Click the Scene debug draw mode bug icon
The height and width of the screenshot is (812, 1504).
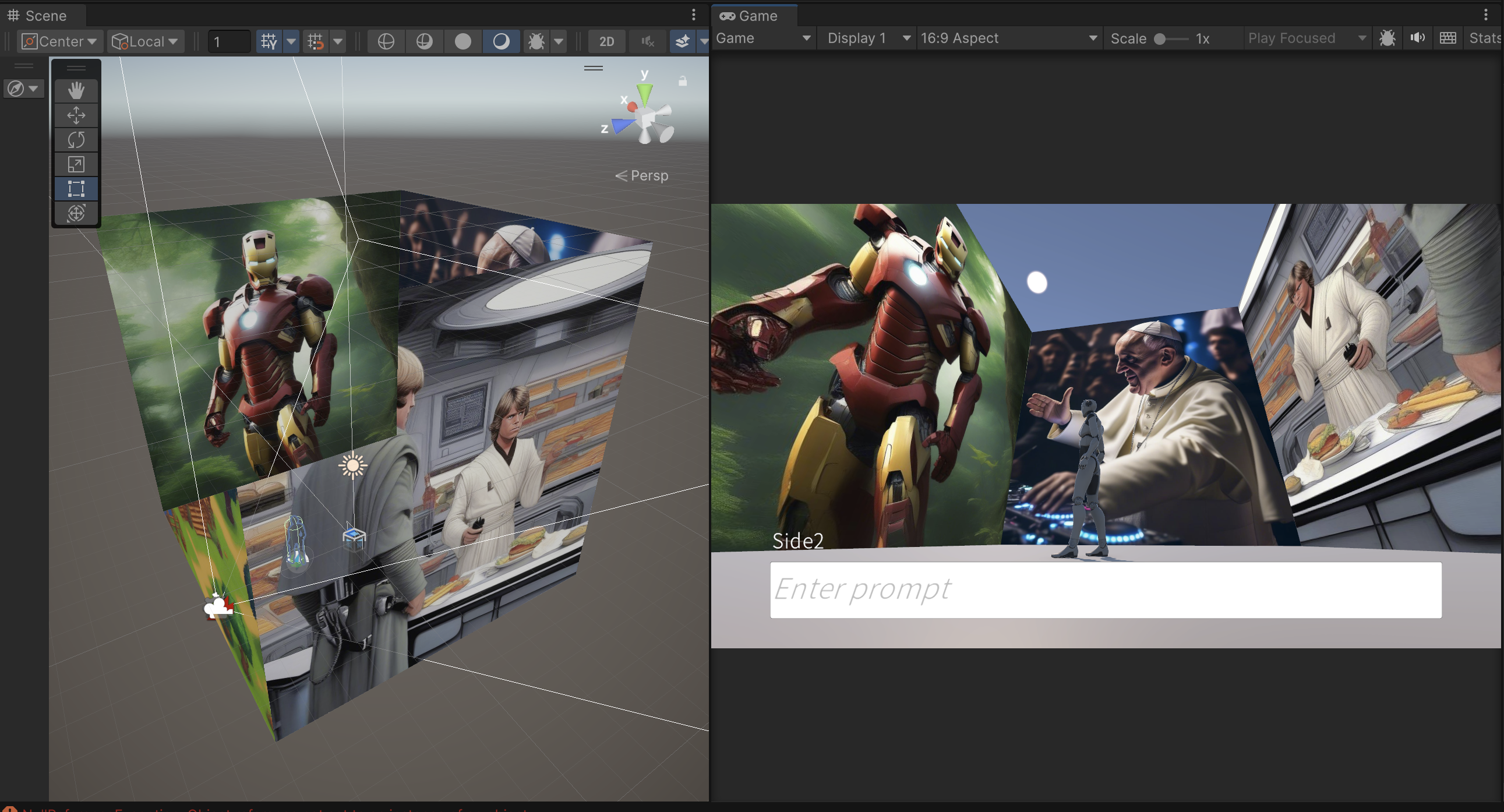coord(536,41)
